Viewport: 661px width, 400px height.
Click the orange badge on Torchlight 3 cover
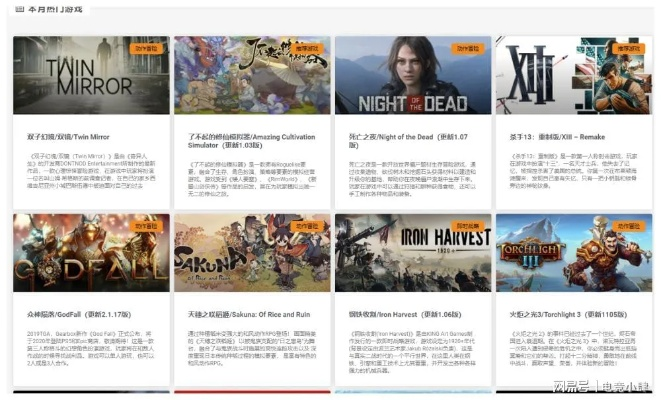pyautogui.click(x=628, y=225)
